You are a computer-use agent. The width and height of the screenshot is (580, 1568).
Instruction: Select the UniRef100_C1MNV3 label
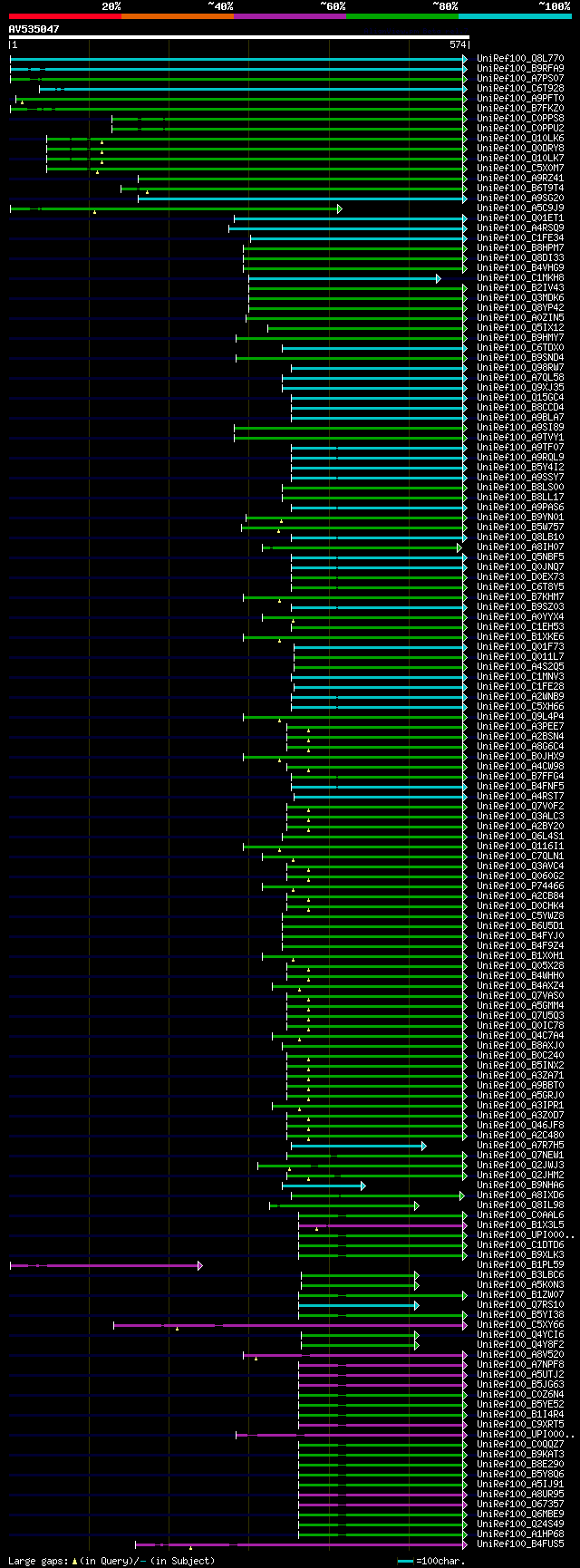pos(520,677)
